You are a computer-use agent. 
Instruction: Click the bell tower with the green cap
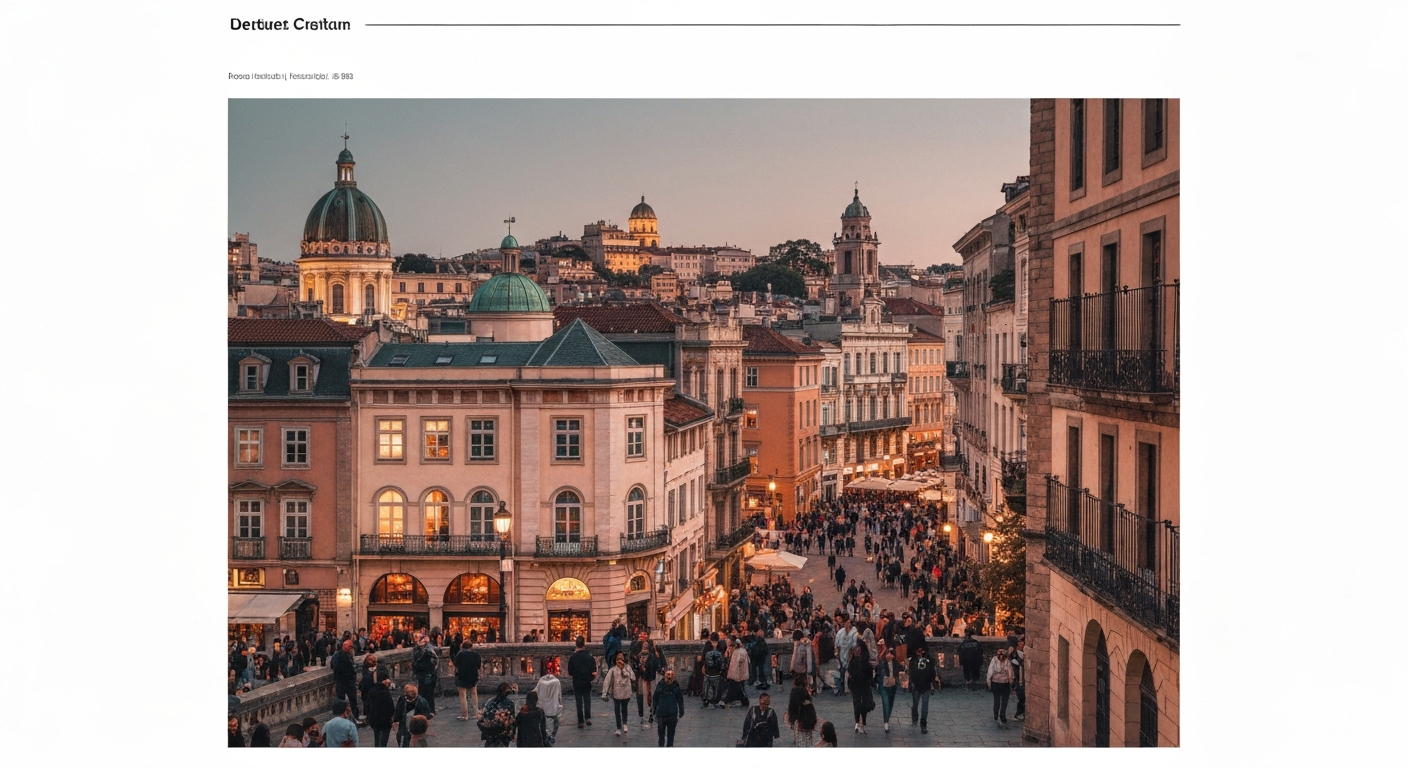[856, 240]
